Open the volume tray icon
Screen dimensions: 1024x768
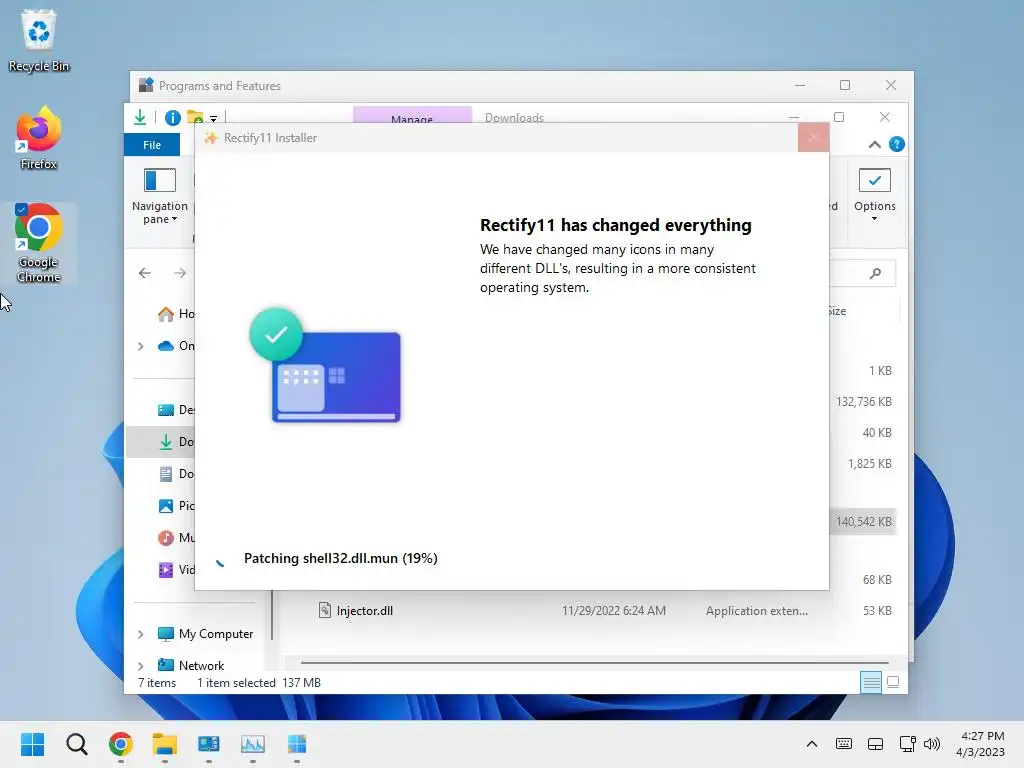coord(932,744)
